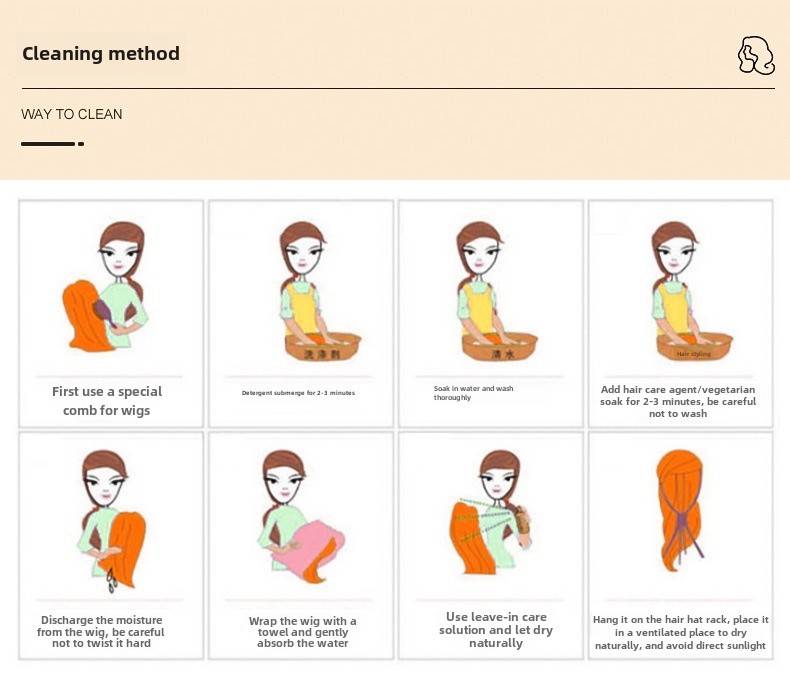Click 'Discharge the moisture from the wig'
The width and height of the screenshot is (790, 691).
point(101,632)
